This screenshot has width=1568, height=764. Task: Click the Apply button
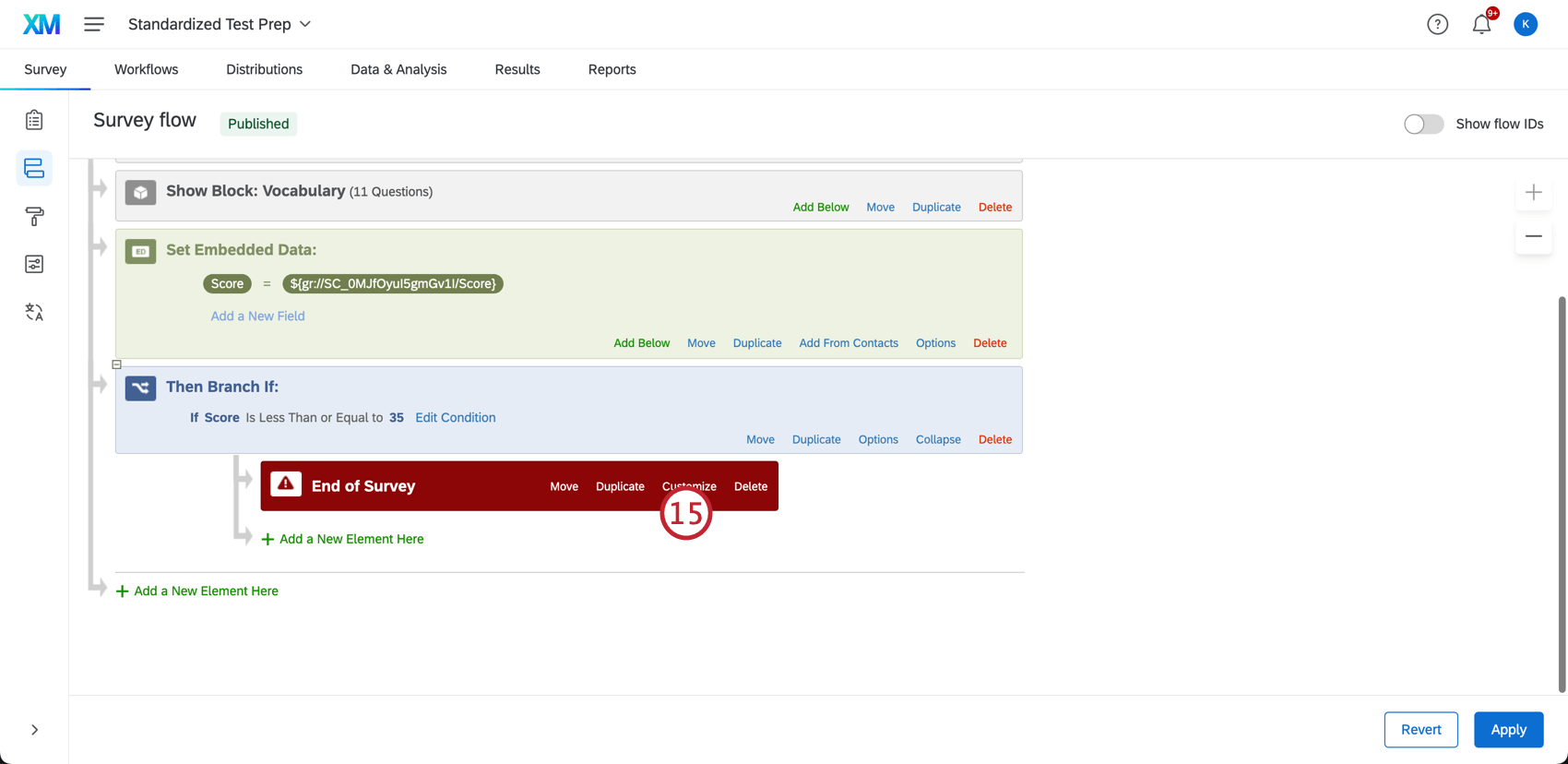tap(1508, 730)
